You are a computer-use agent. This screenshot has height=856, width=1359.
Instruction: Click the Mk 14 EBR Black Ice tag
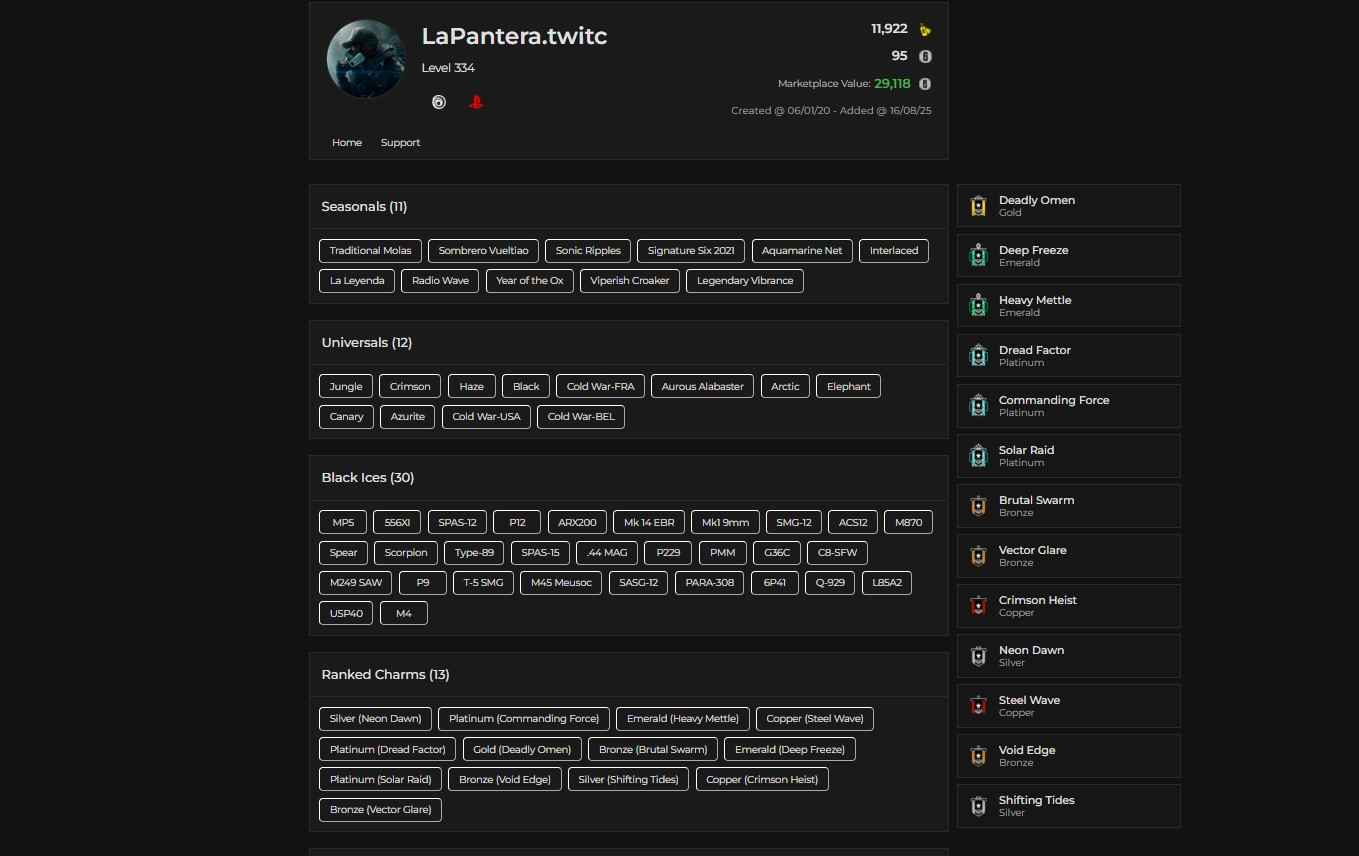(x=649, y=523)
